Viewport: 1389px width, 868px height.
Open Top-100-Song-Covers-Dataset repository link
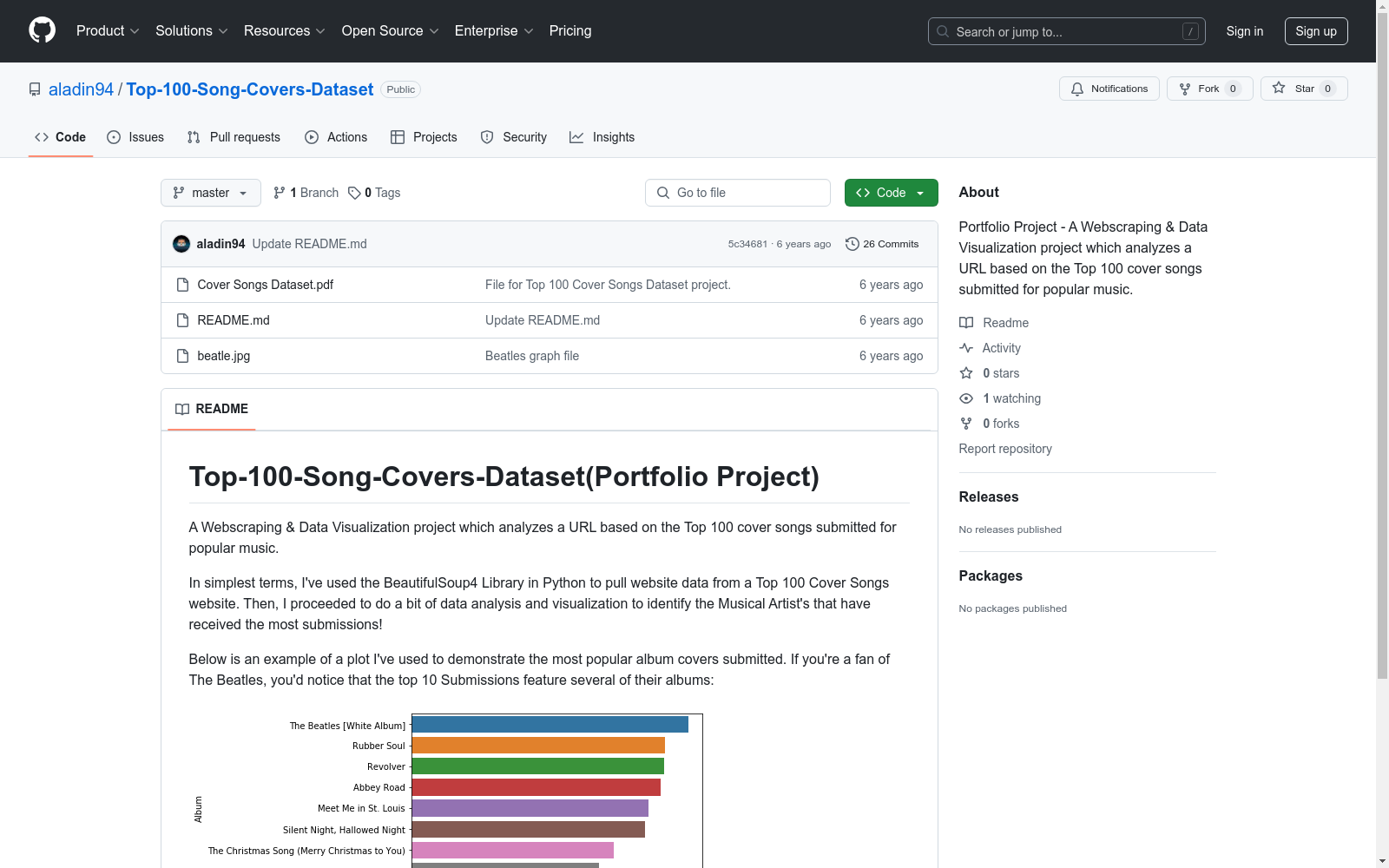(x=250, y=89)
